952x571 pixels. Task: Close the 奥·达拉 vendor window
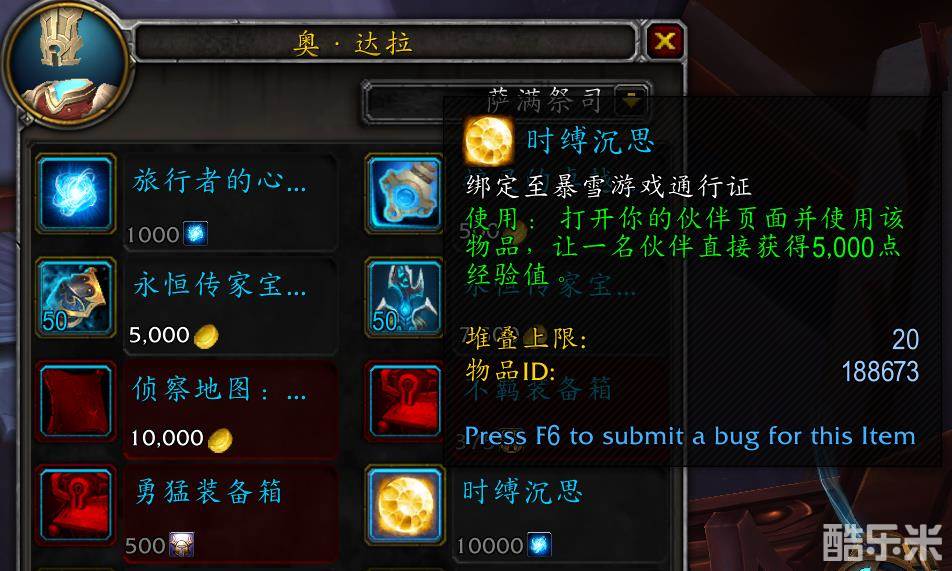point(665,41)
